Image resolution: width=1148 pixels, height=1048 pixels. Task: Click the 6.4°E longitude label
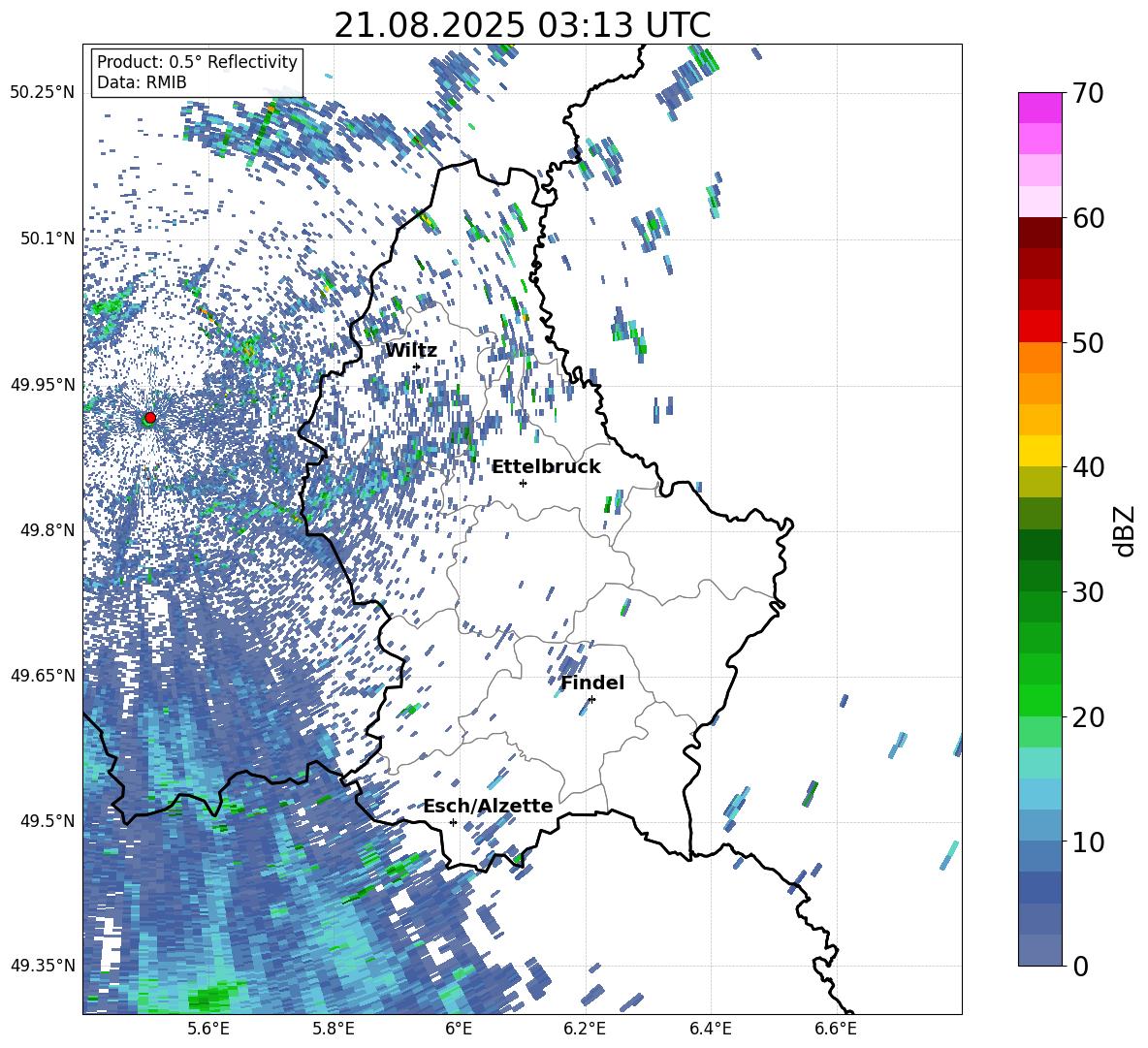point(710,1029)
